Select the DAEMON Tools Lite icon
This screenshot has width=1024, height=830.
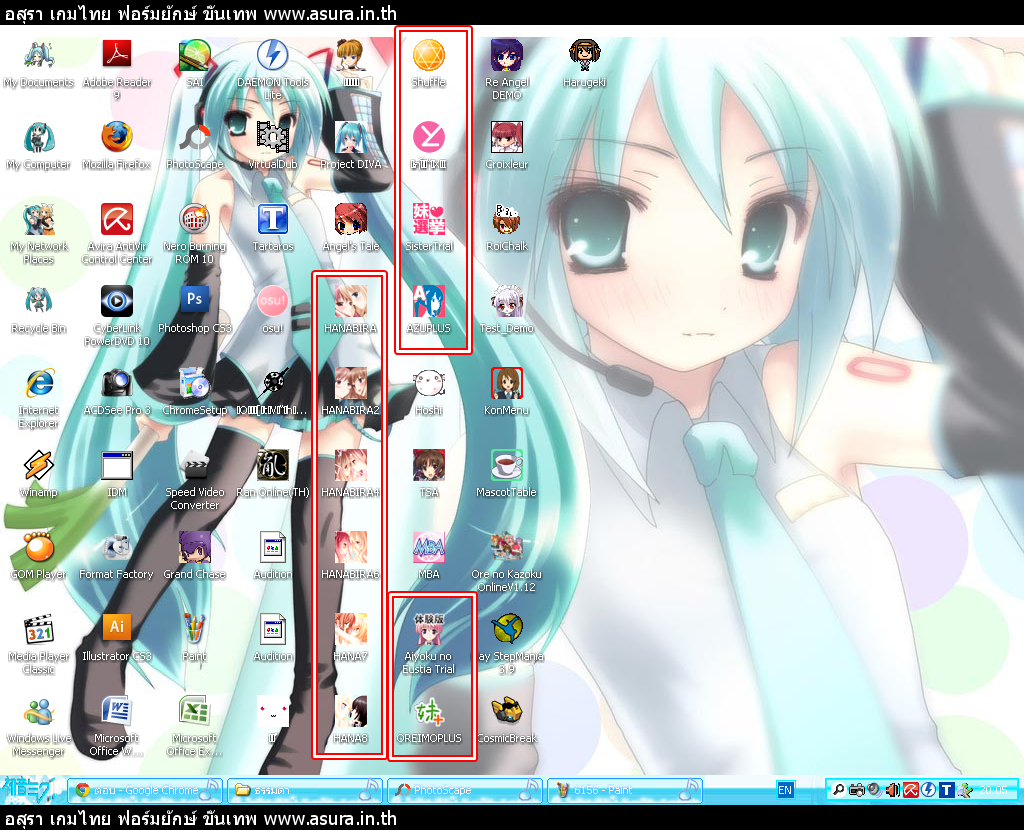(x=273, y=55)
